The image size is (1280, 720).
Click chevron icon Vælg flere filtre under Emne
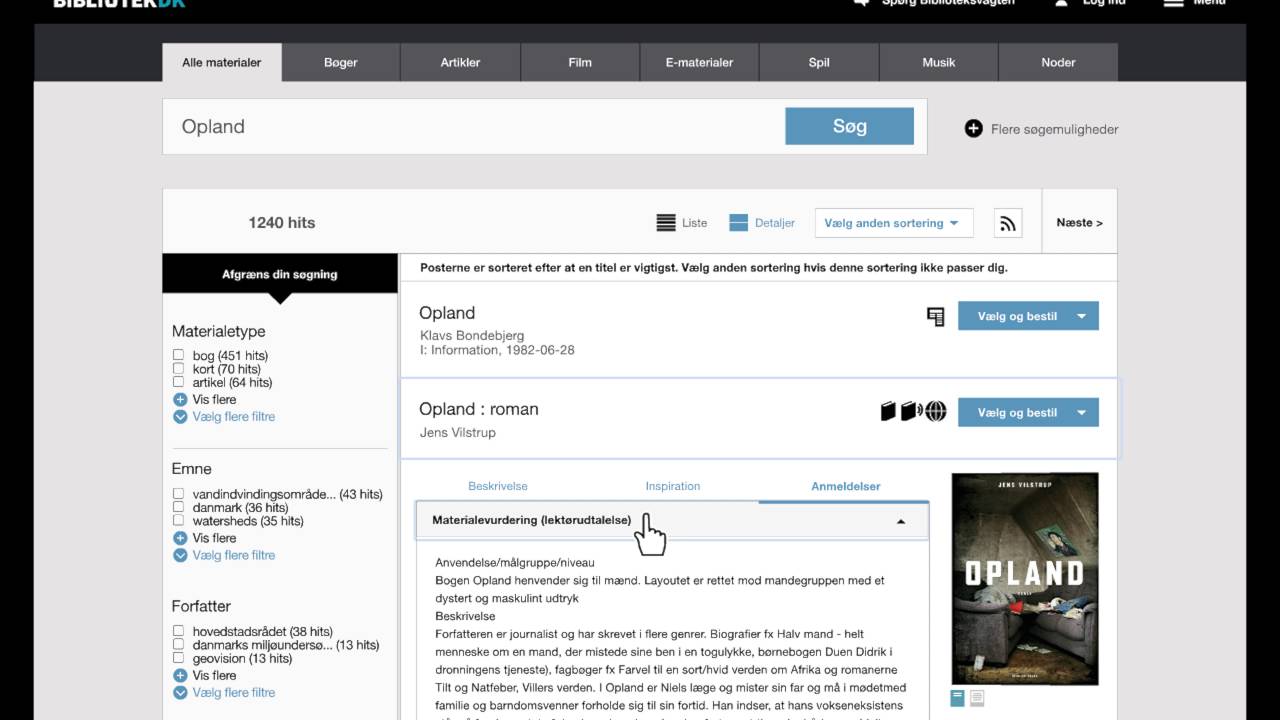tap(180, 555)
